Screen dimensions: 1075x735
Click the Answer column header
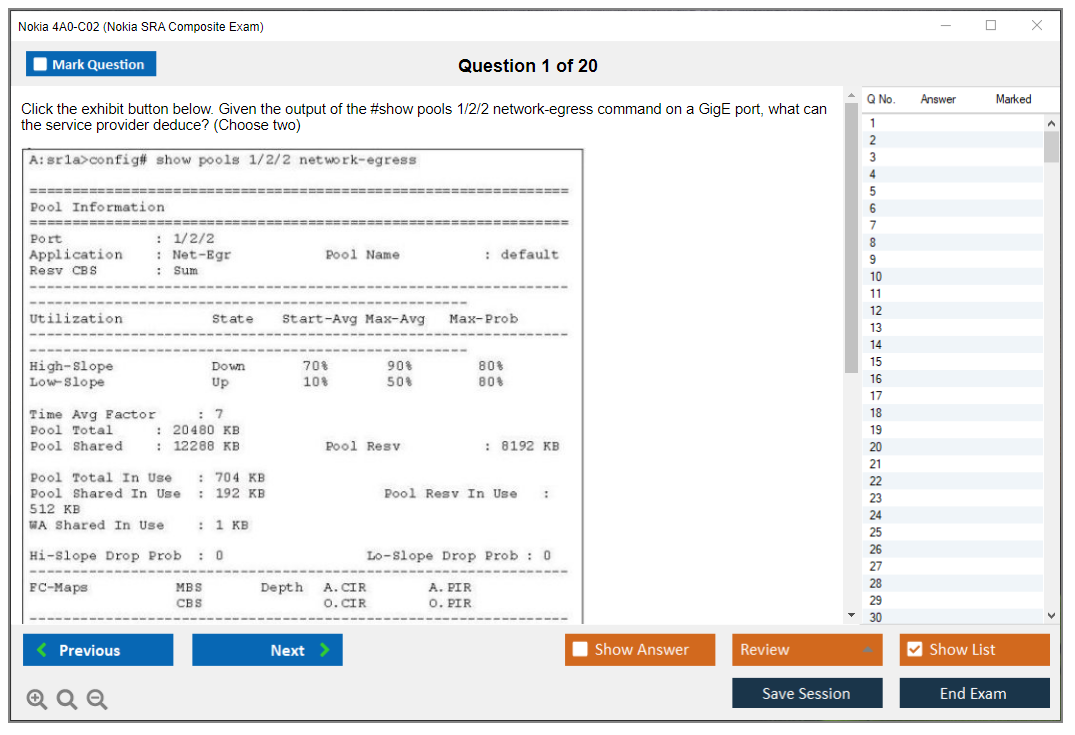click(x=937, y=99)
